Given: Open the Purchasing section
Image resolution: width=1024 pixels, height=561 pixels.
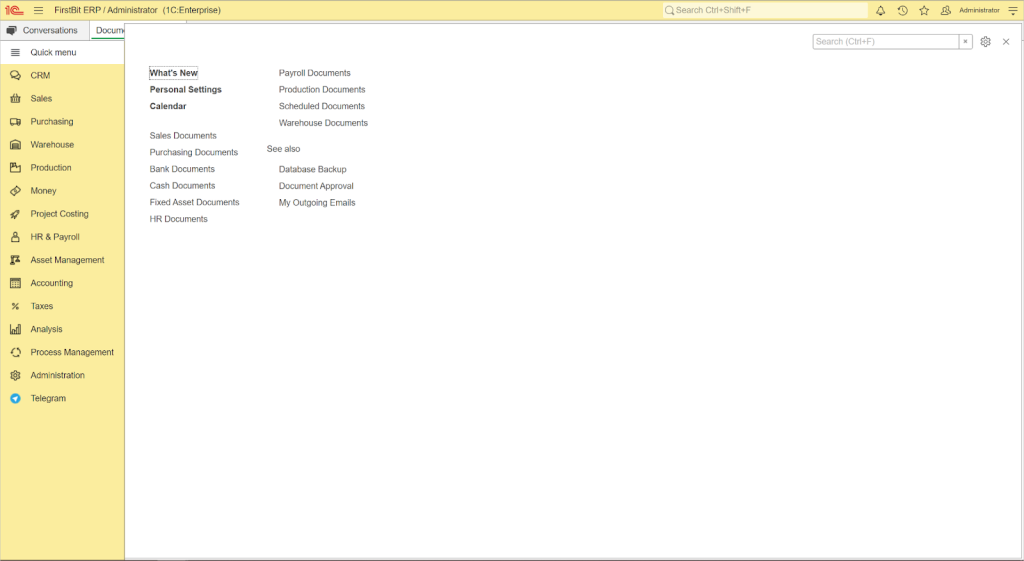Looking at the screenshot, I should tap(62, 121).
